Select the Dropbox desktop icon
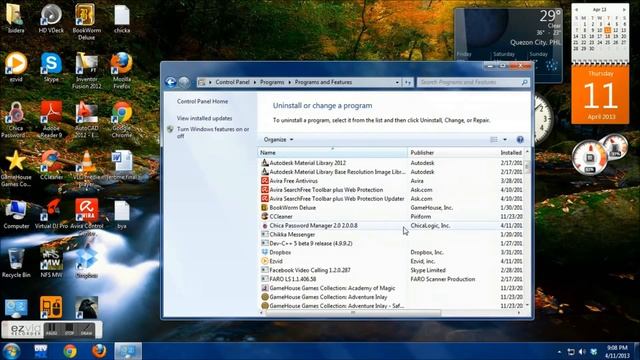 click(87, 263)
